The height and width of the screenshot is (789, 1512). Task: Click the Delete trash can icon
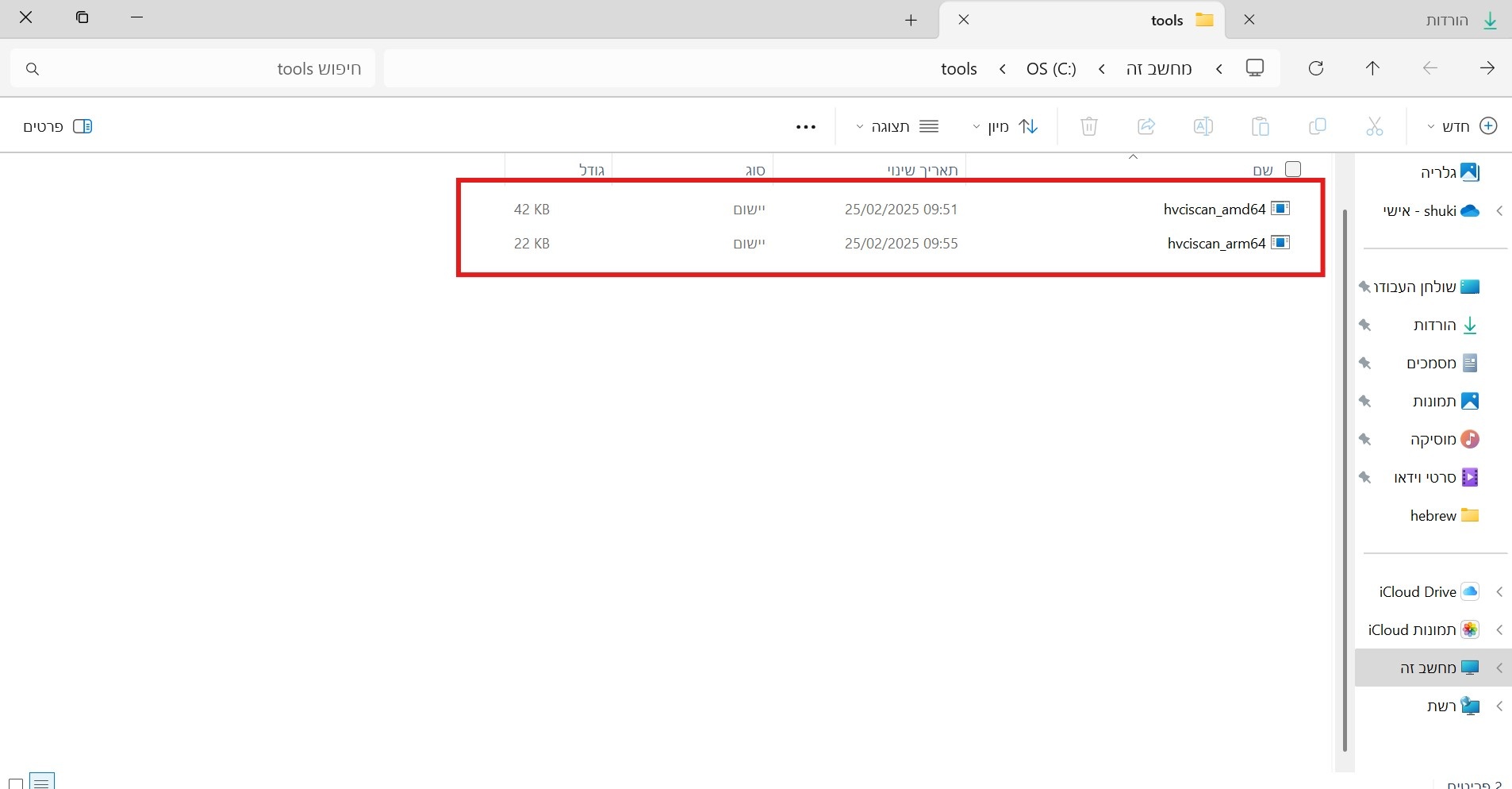[1089, 126]
